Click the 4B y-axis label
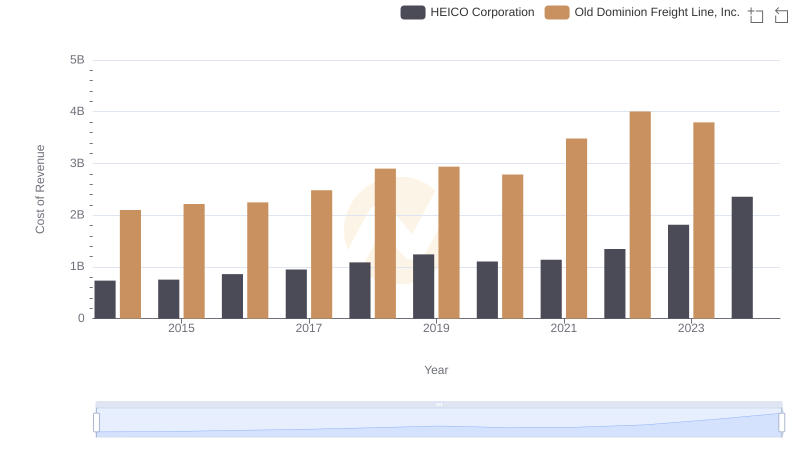The image size is (800, 461). coord(77,111)
